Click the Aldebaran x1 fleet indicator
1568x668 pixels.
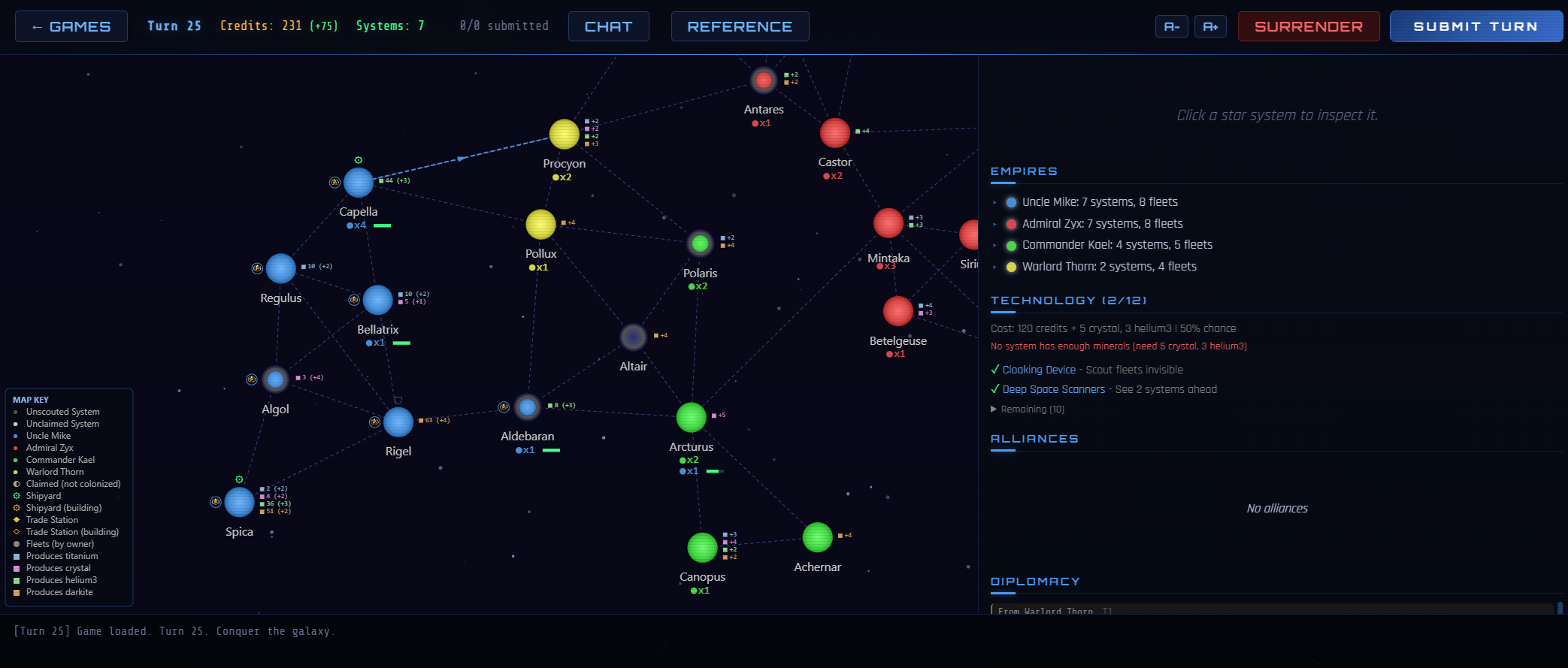point(525,450)
